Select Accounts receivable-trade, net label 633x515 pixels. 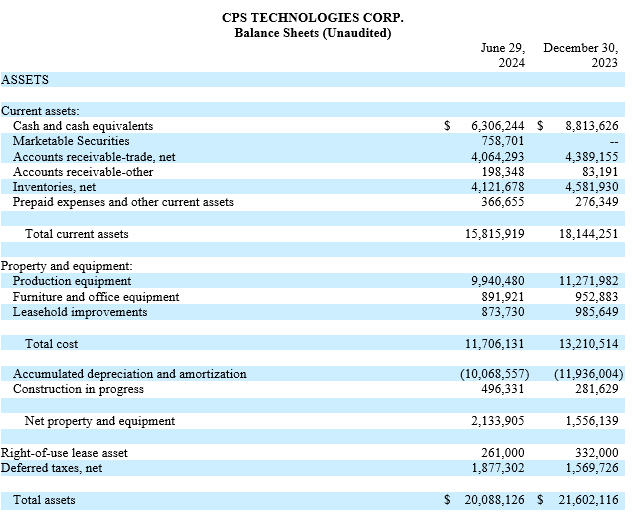(94, 157)
